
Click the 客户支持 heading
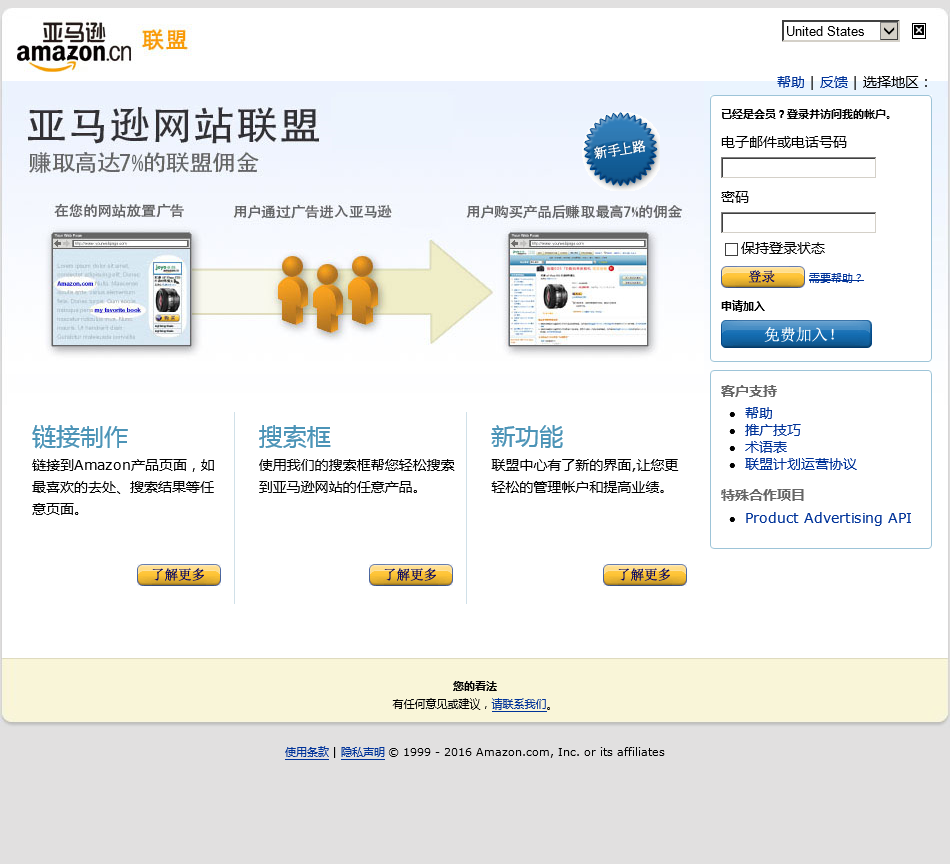(749, 391)
